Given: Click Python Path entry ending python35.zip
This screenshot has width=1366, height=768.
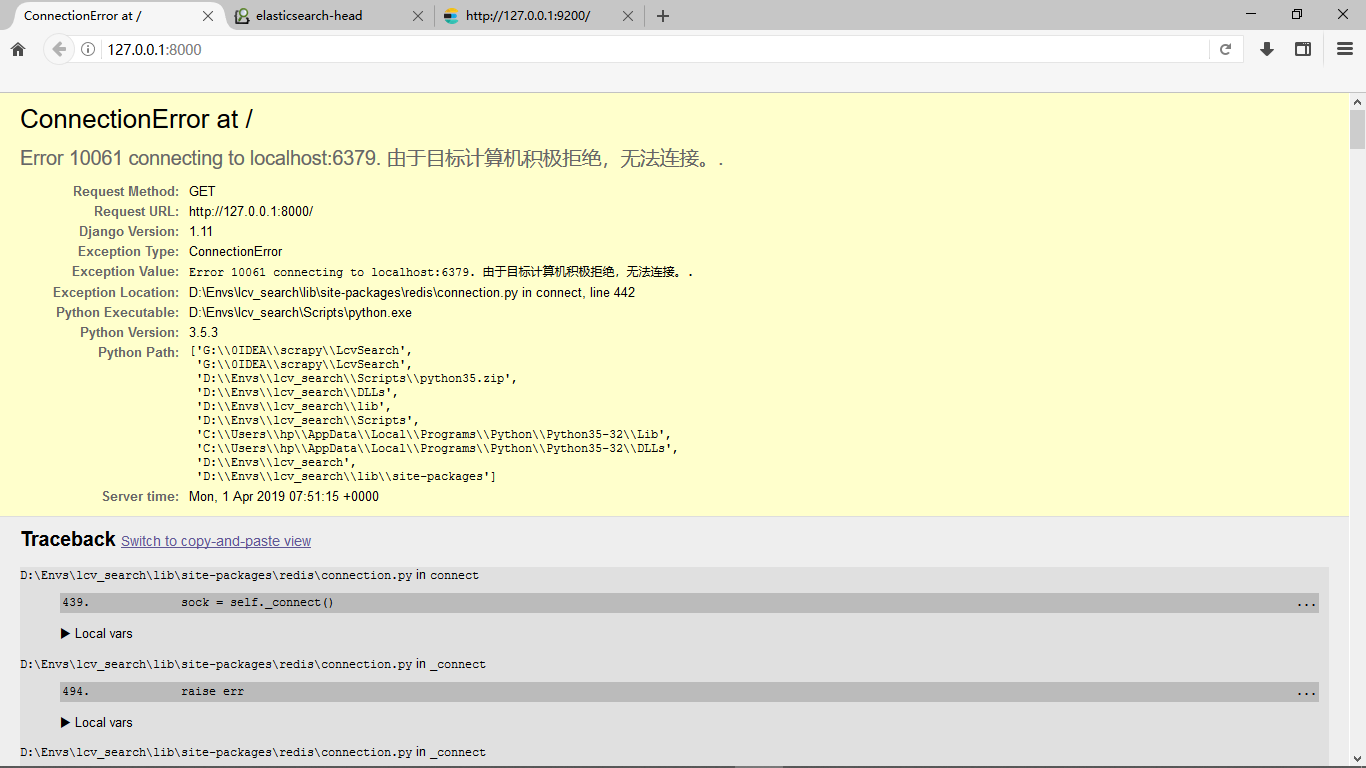Looking at the screenshot, I should 356,378.
